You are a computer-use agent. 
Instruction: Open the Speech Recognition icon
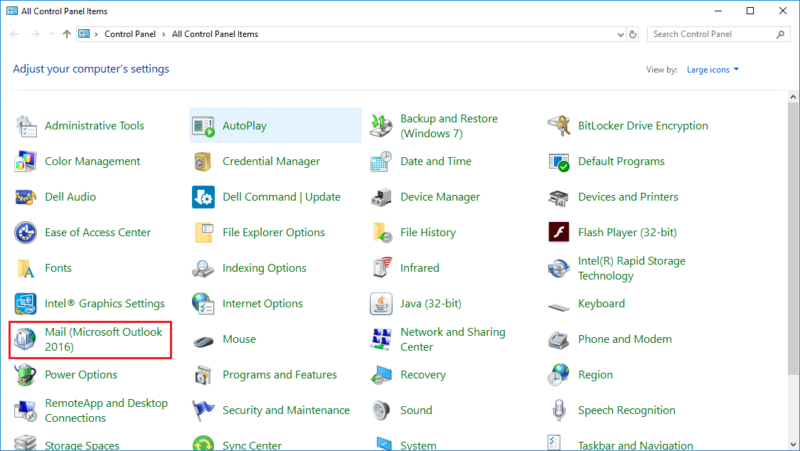tap(559, 411)
